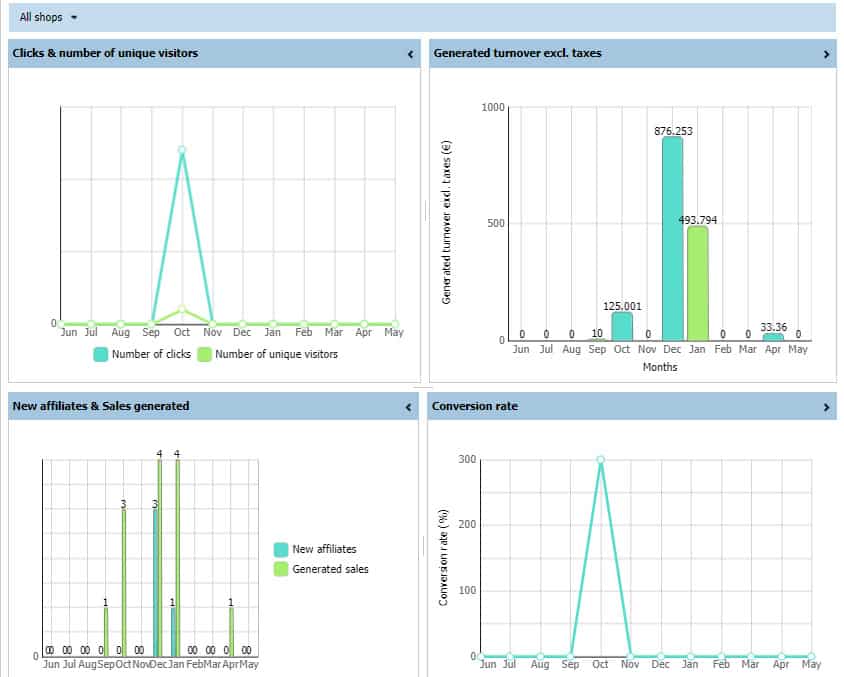Screen dimensions: 844x677
Task: Collapse New affiliates & Sales generated panel arrow
Action: [x=409, y=407]
